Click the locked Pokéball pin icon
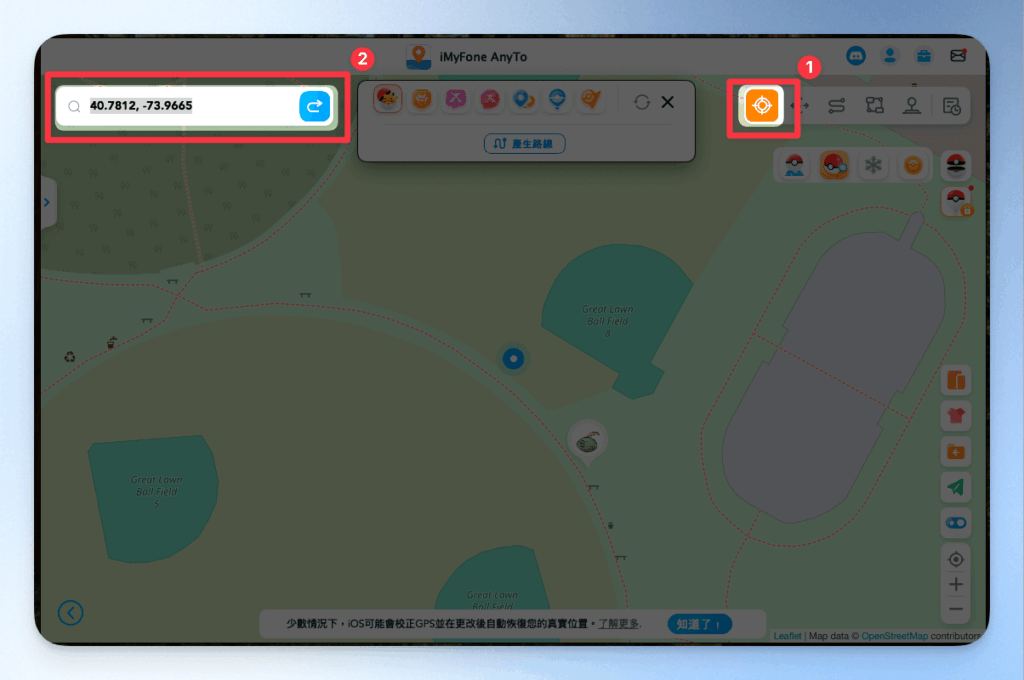1024x680 pixels. (957, 201)
